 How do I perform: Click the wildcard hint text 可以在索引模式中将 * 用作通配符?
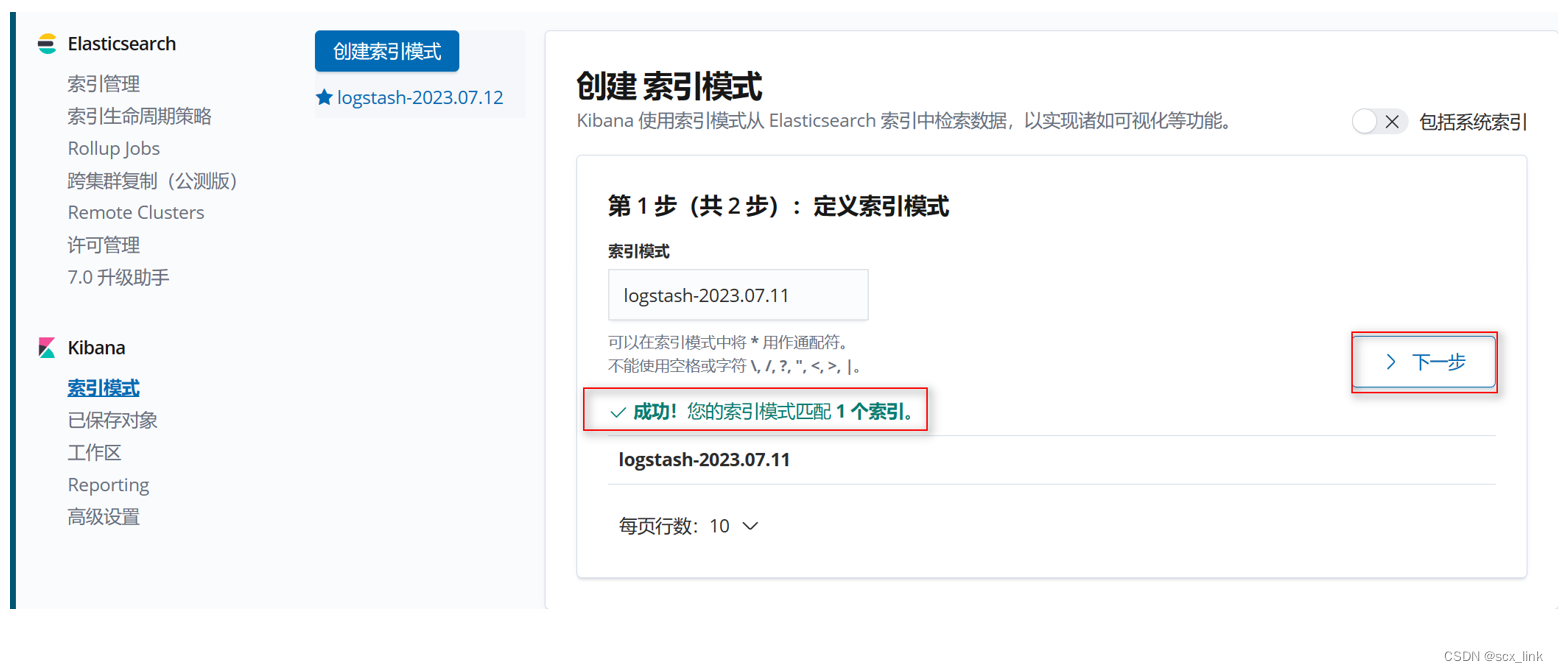(x=729, y=342)
